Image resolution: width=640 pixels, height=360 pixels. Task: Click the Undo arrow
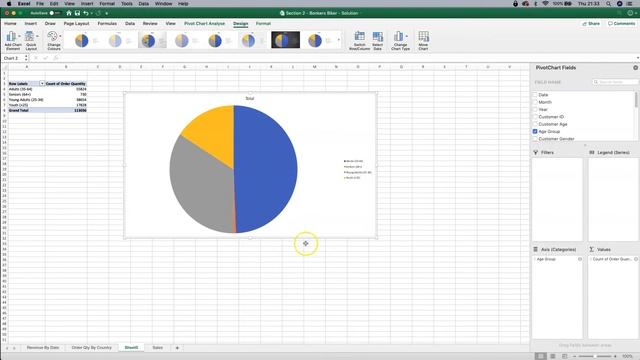coord(85,13)
